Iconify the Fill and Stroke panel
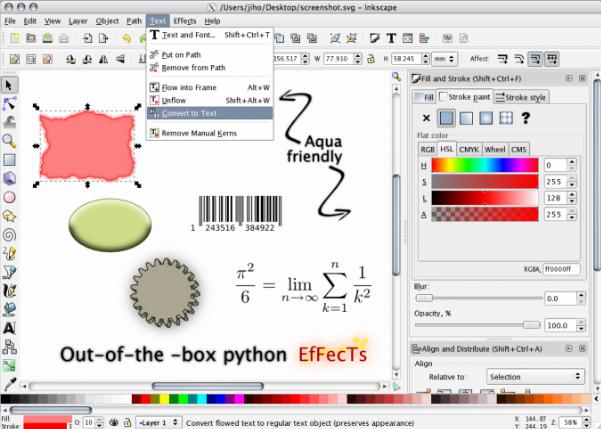Screen dimensions: 601x429 (569, 78)
